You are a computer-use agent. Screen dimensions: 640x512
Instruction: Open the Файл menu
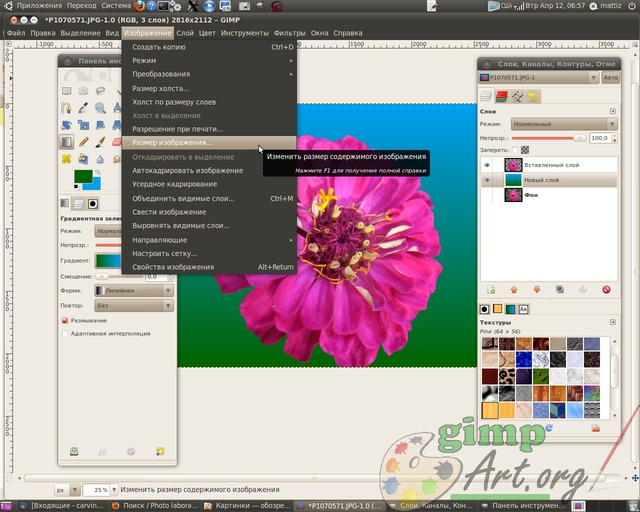[x=16, y=33]
